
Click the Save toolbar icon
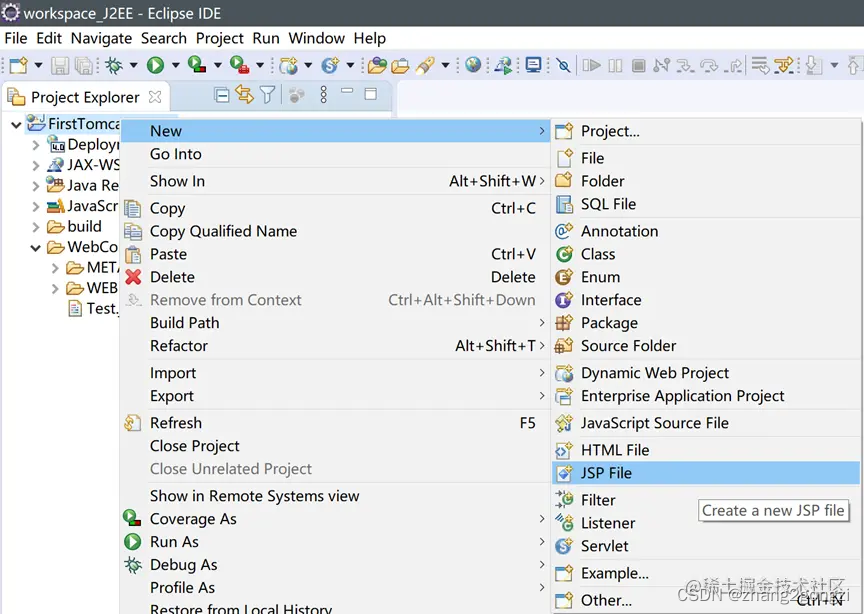pyautogui.click(x=60, y=66)
